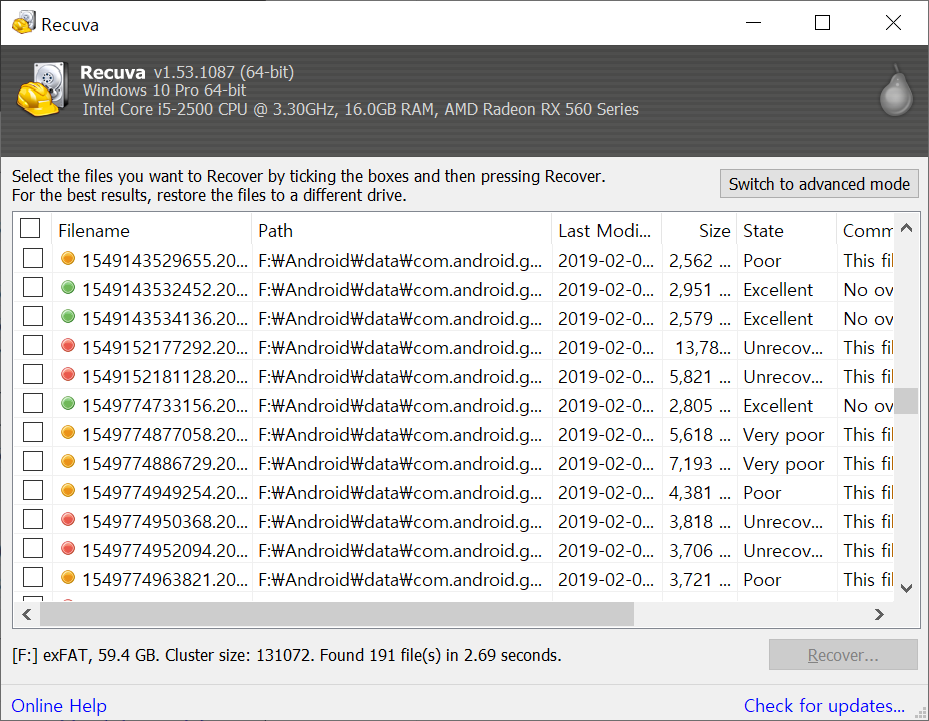
Task: Click green status dot for 1549143532452 file
Action: (68, 287)
